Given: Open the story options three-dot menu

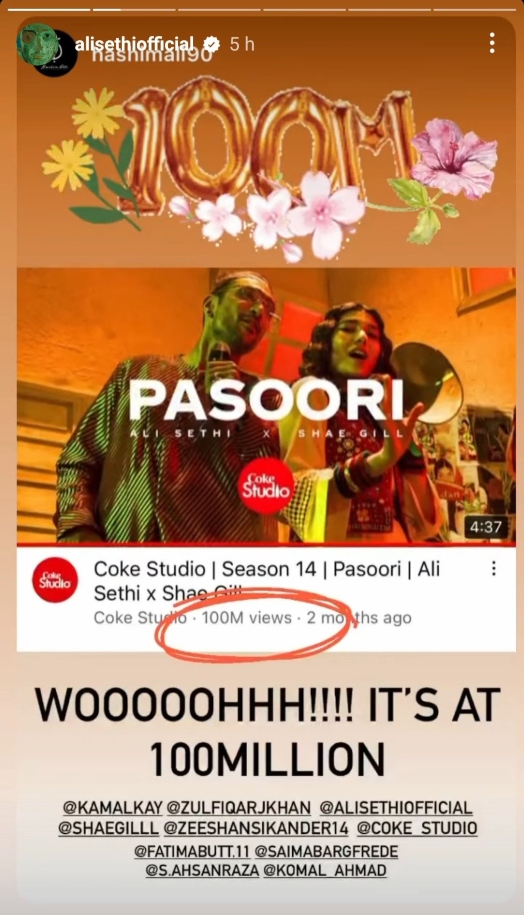Looking at the screenshot, I should point(492,43).
